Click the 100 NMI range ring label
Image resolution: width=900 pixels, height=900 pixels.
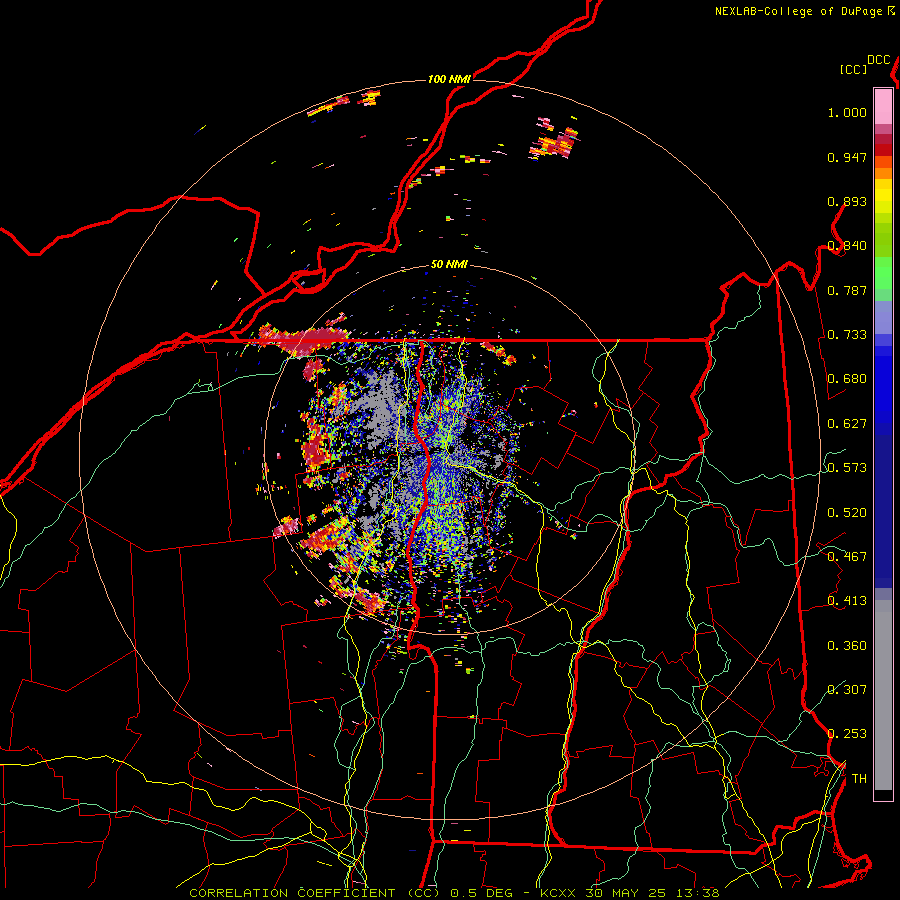pos(449,79)
